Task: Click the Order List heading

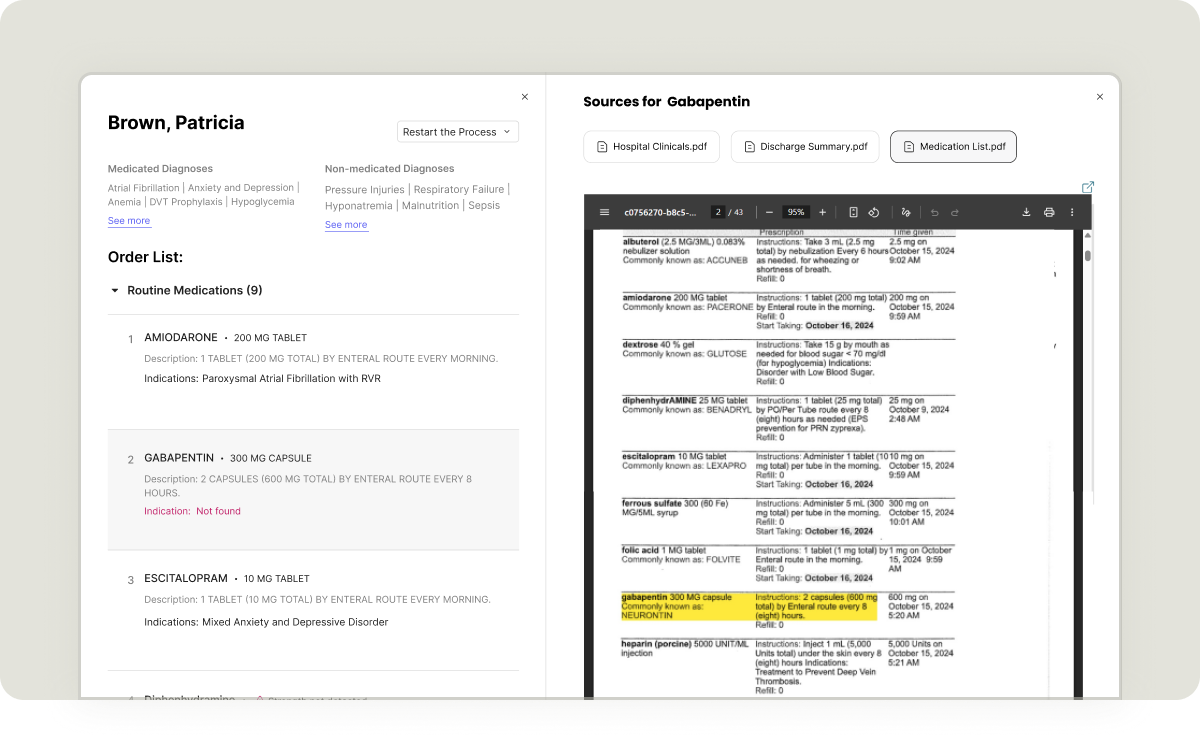Action: point(145,257)
